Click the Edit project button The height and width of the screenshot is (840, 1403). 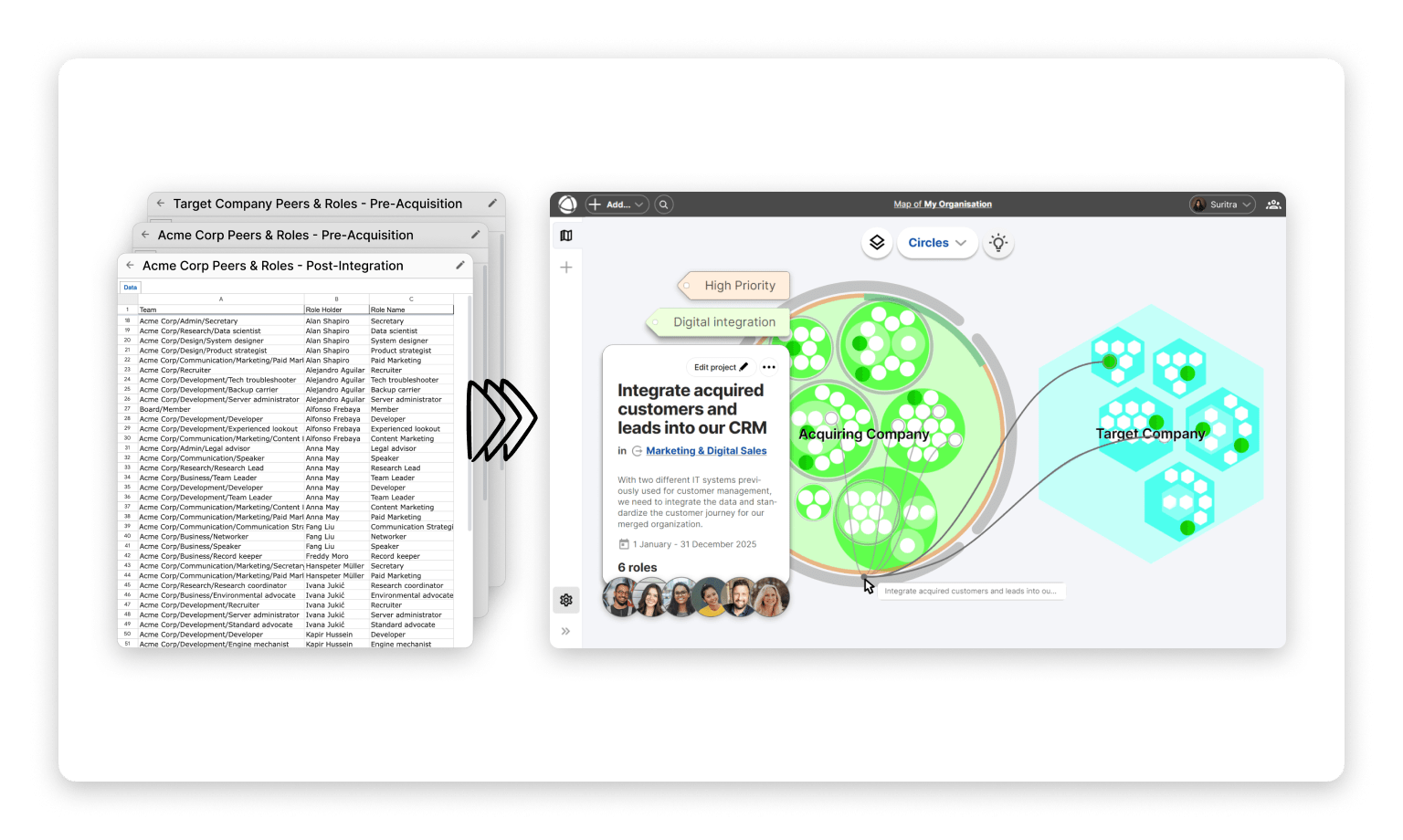coord(721,367)
